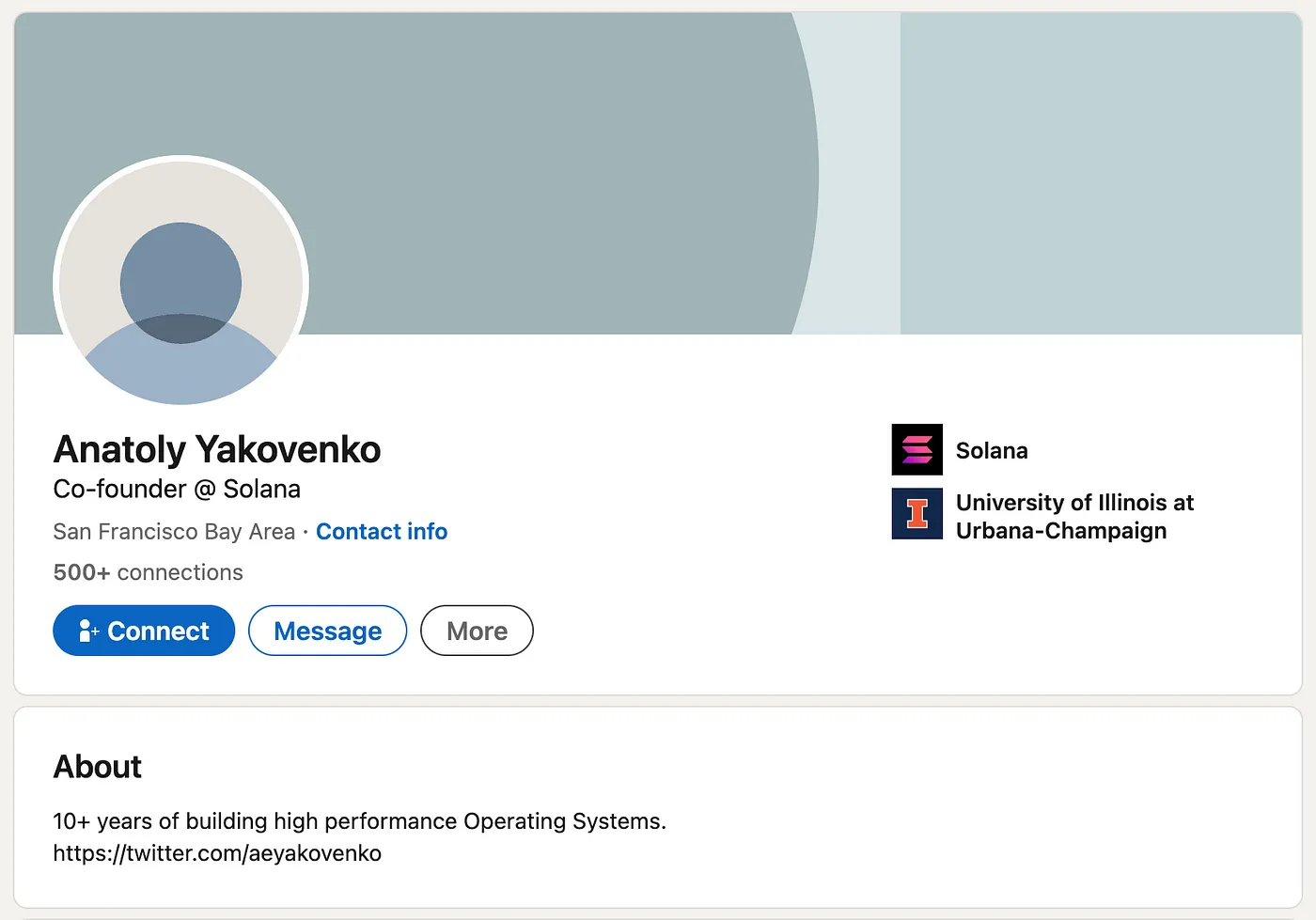Click the add-person icon in Connect button
Image resolution: width=1316 pixels, height=920 pixels.
click(x=88, y=631)
